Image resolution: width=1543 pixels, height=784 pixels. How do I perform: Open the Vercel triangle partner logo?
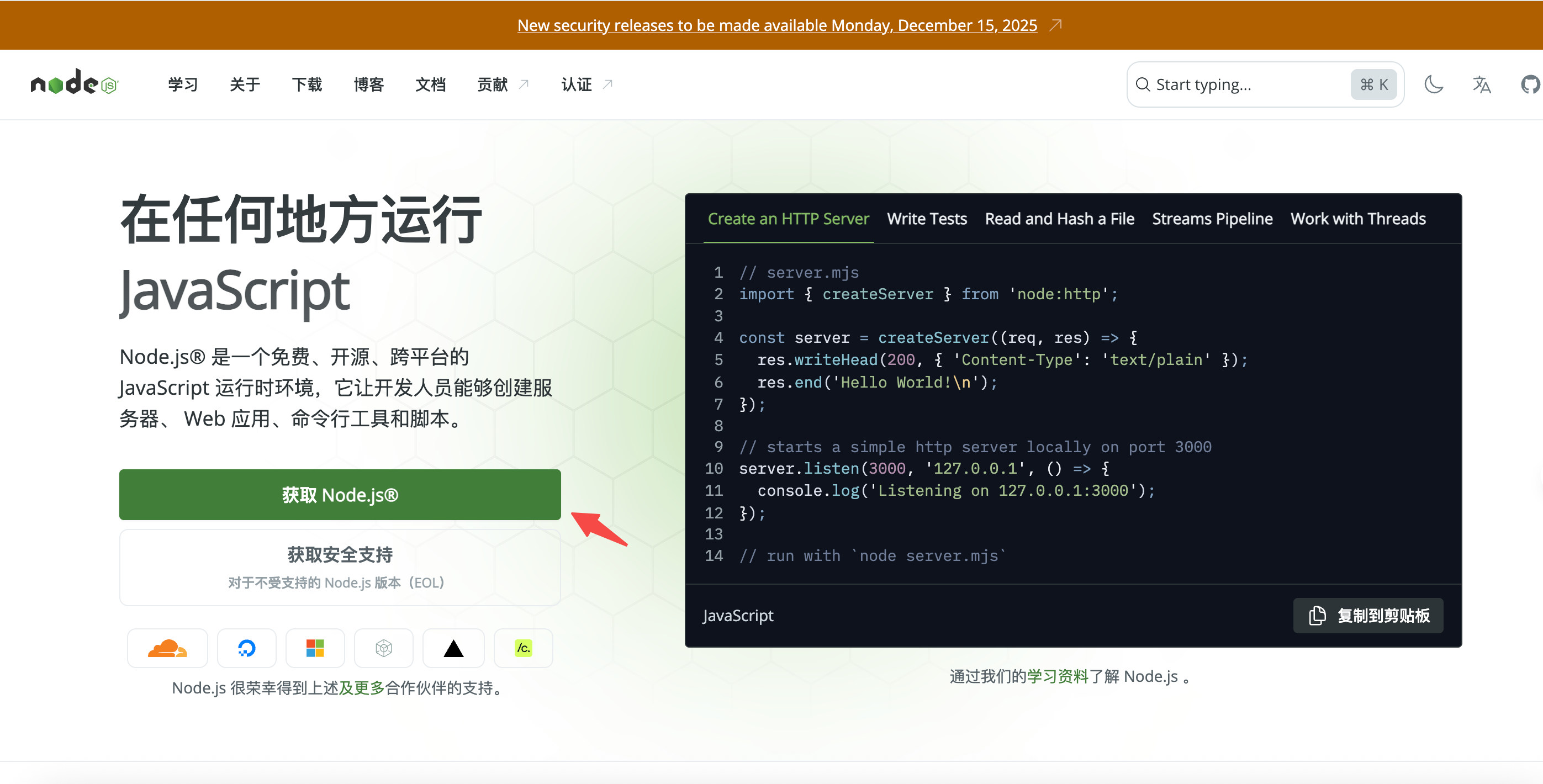(453, 648)
